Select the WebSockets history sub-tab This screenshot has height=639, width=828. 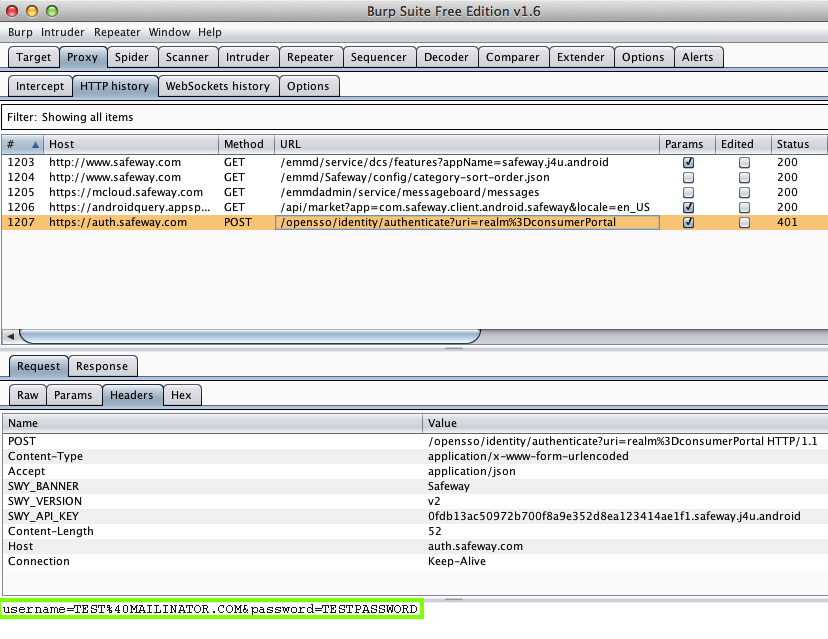218,86
